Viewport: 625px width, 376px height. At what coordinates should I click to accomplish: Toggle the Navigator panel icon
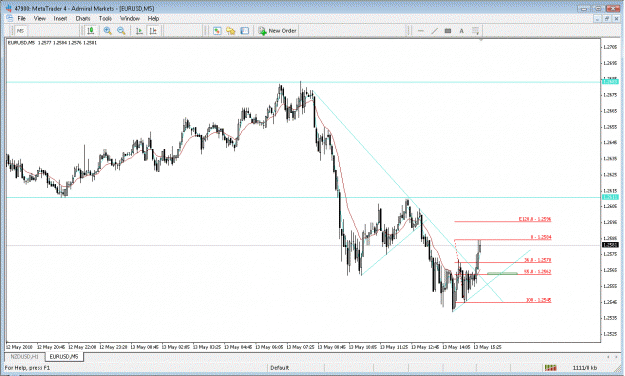click(245, 31)
